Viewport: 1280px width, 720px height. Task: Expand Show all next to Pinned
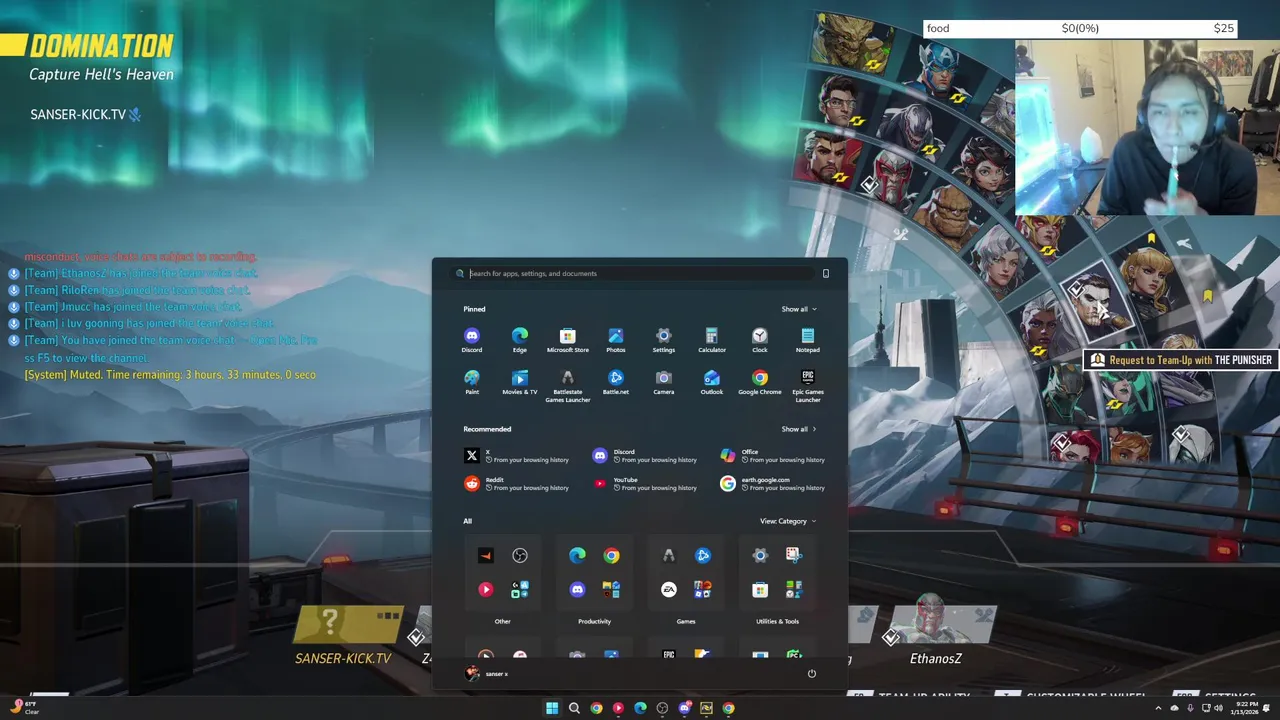tap(799, 309)
